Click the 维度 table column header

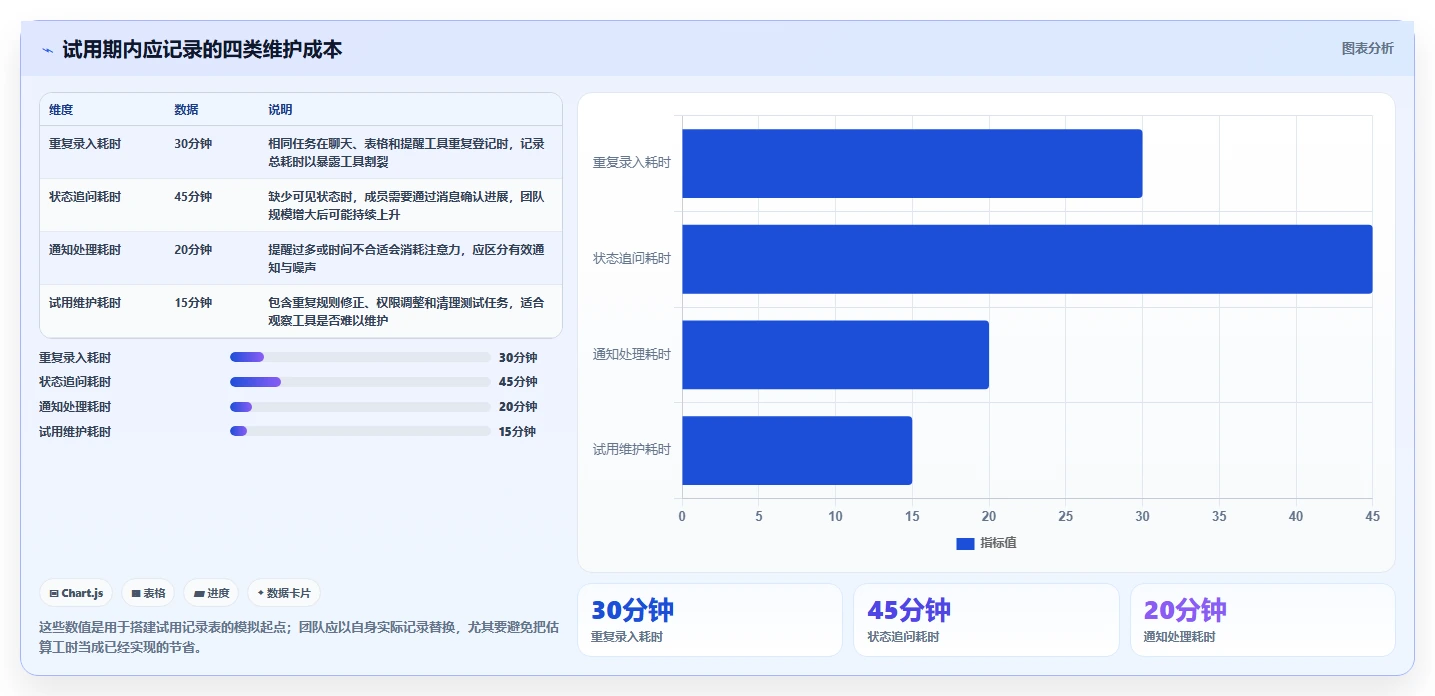[61, 110]
